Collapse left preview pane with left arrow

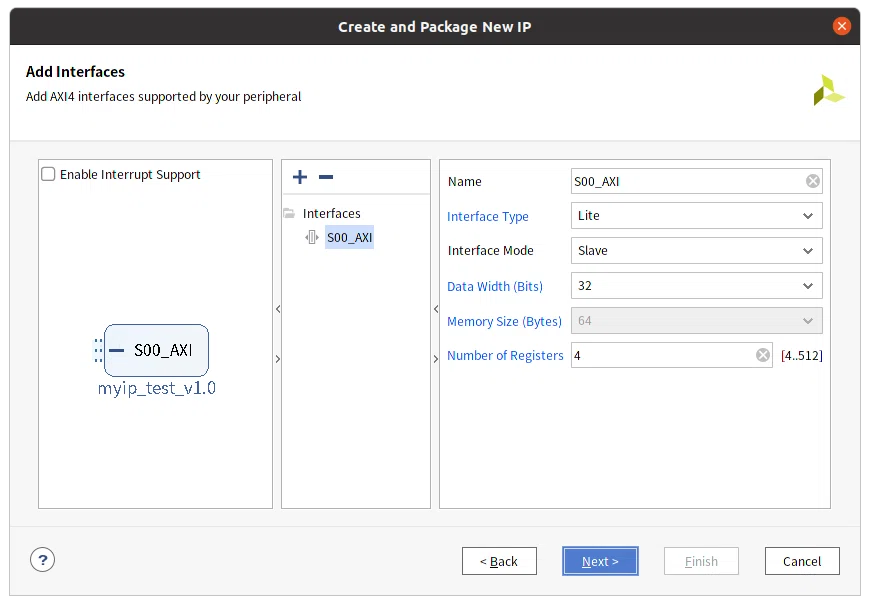click(x=278, y=309)
